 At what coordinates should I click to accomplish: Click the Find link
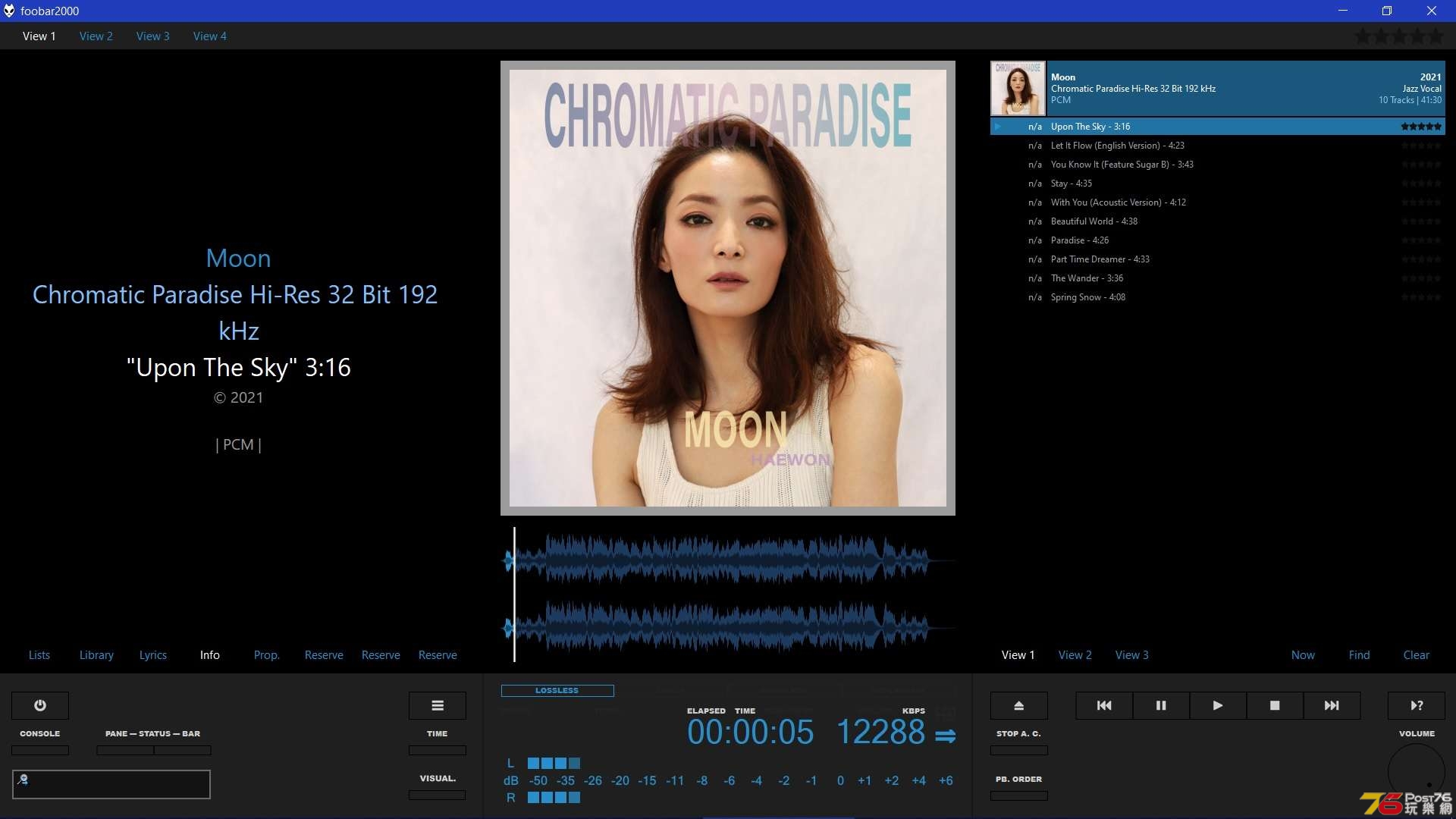[1360, 654]
